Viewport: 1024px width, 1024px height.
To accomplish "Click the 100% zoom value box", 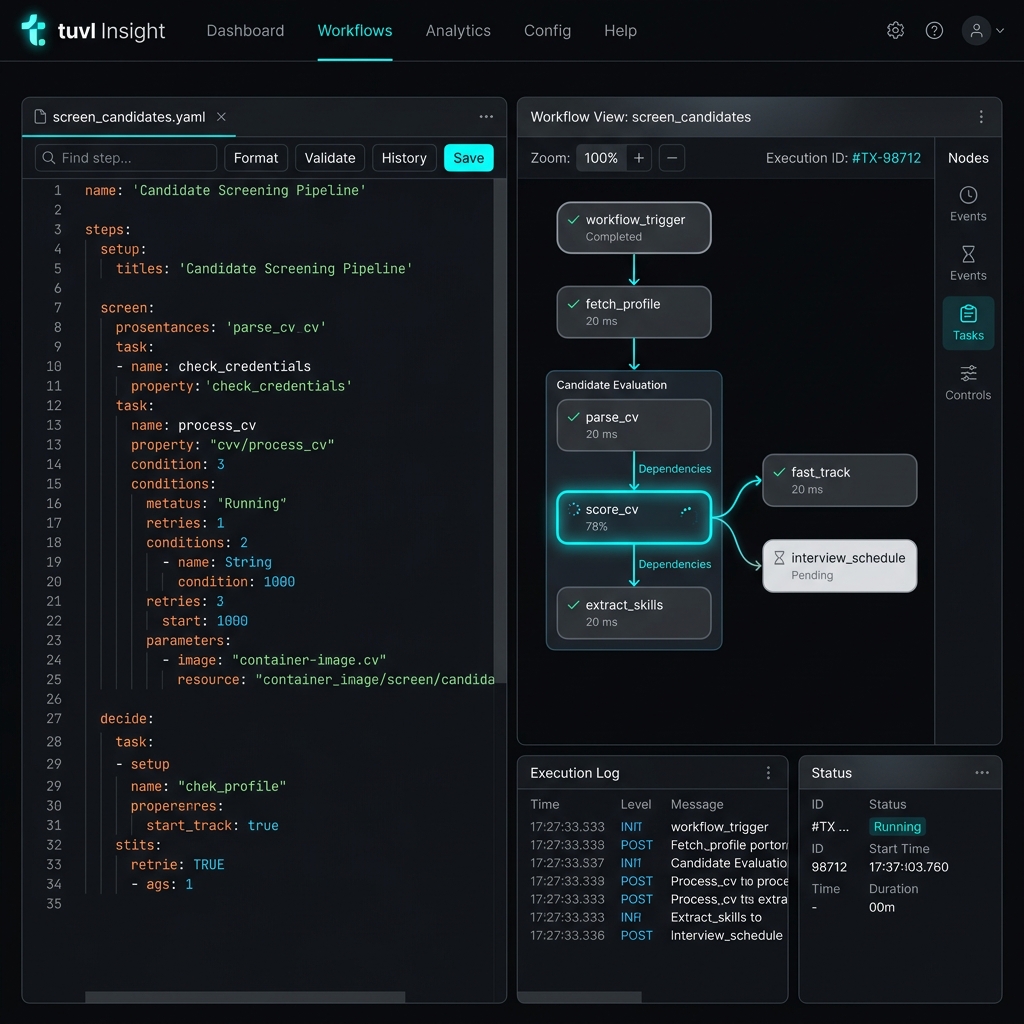I will point(600,158).
